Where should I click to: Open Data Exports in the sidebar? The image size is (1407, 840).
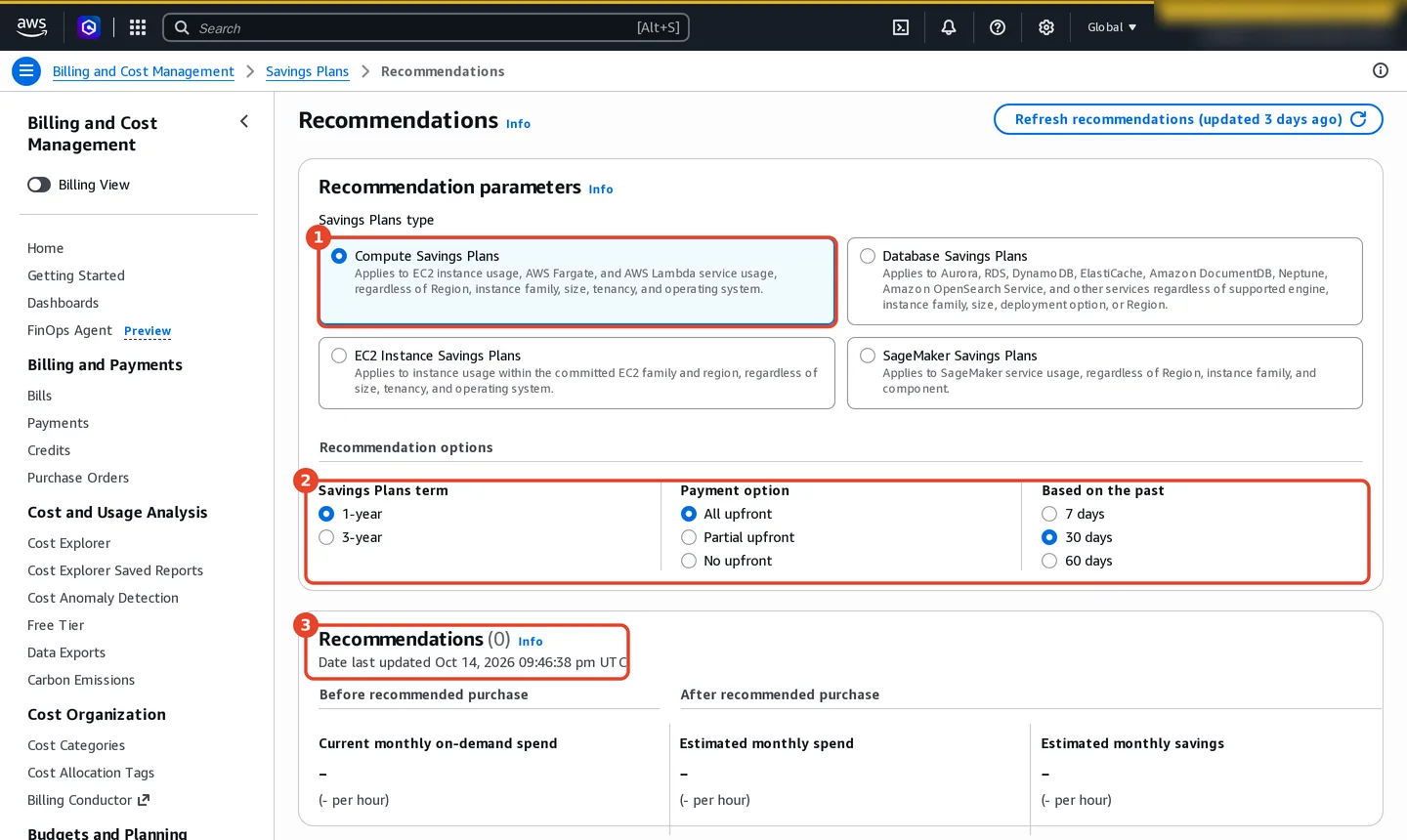[x=66, y=652]
